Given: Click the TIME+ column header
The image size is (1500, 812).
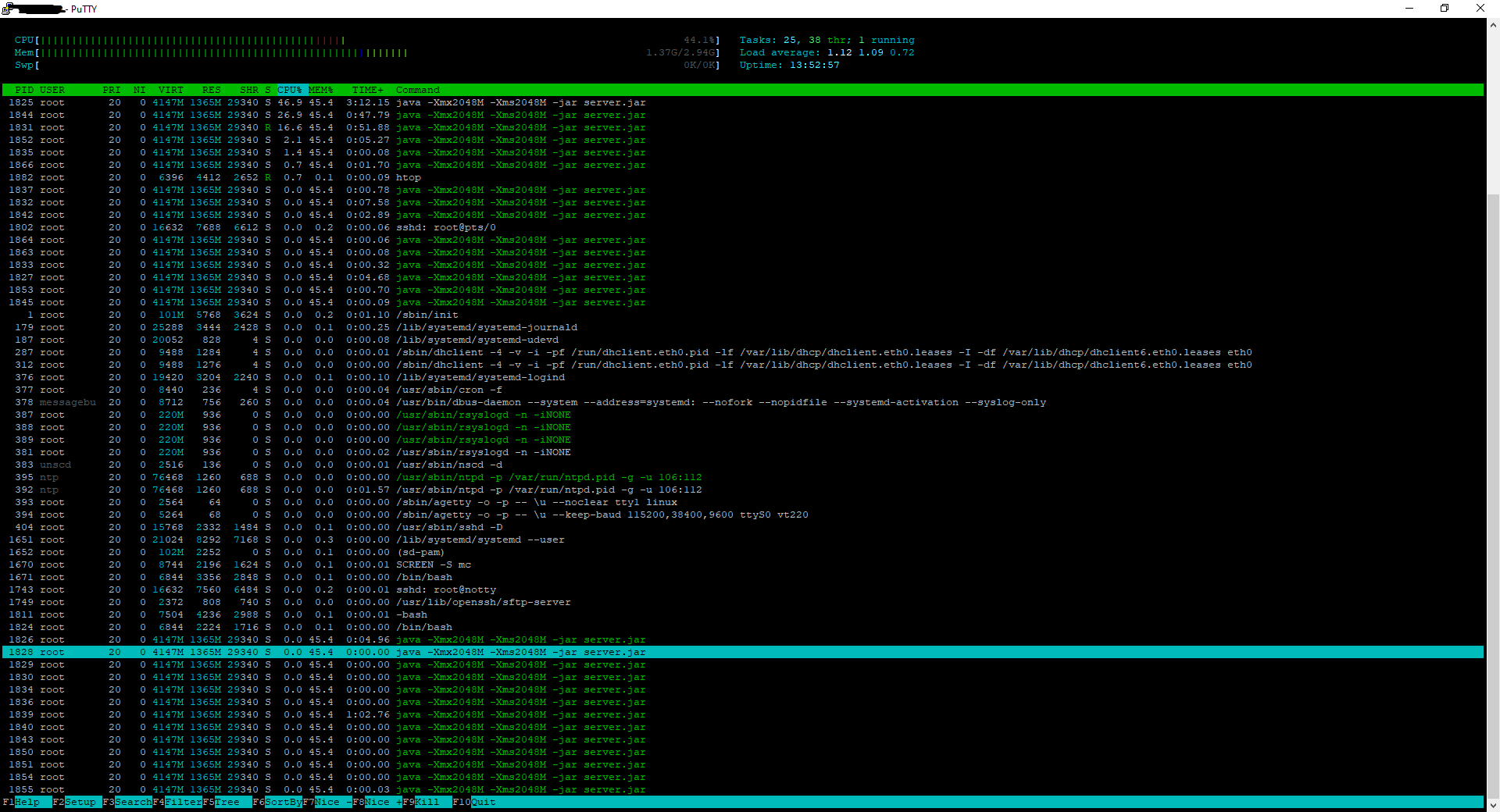Looking at the screenshot, I should point(367,90).
